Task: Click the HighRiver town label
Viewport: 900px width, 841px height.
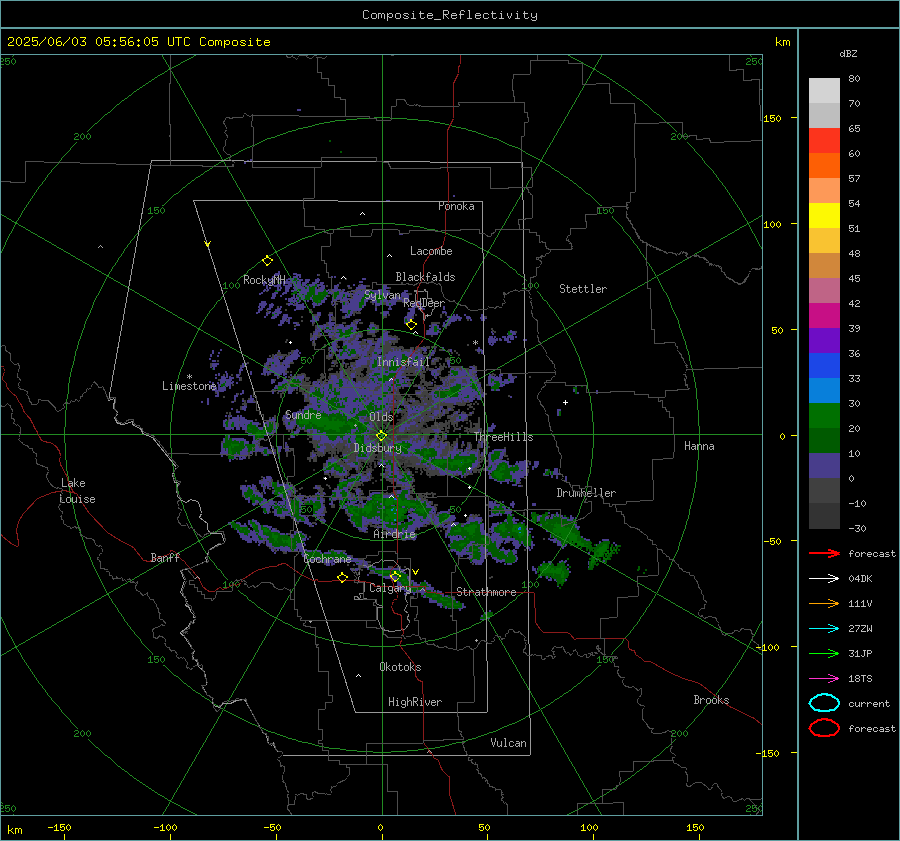Action: click(415, 702)
